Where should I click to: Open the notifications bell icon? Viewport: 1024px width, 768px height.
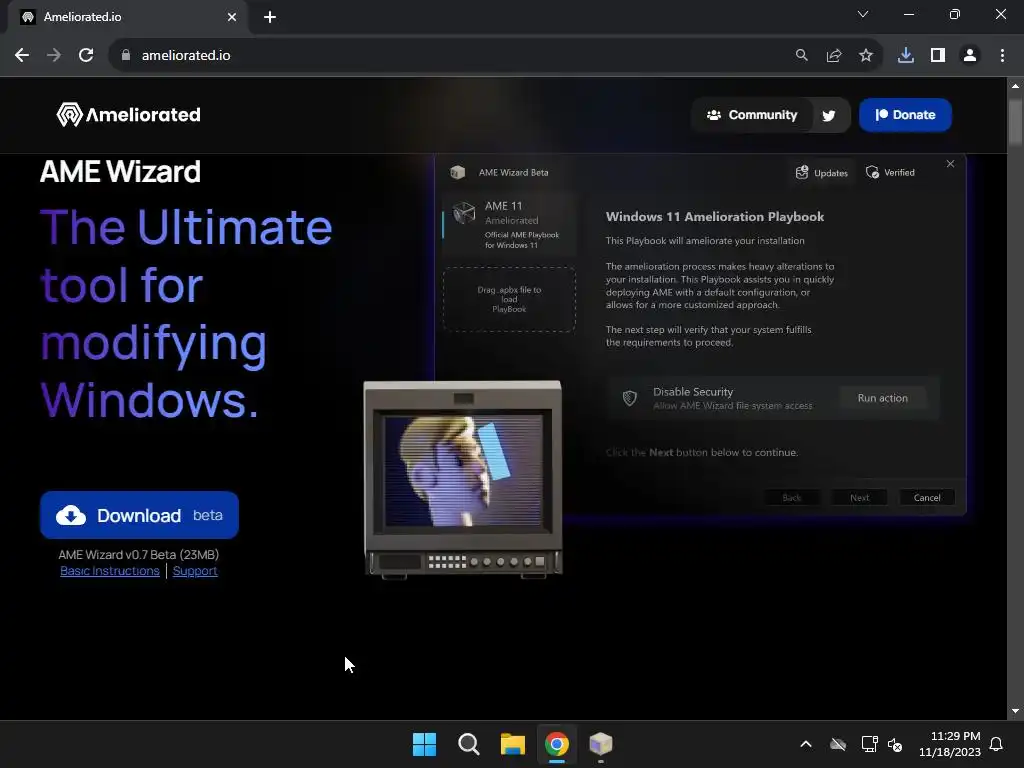996,744
